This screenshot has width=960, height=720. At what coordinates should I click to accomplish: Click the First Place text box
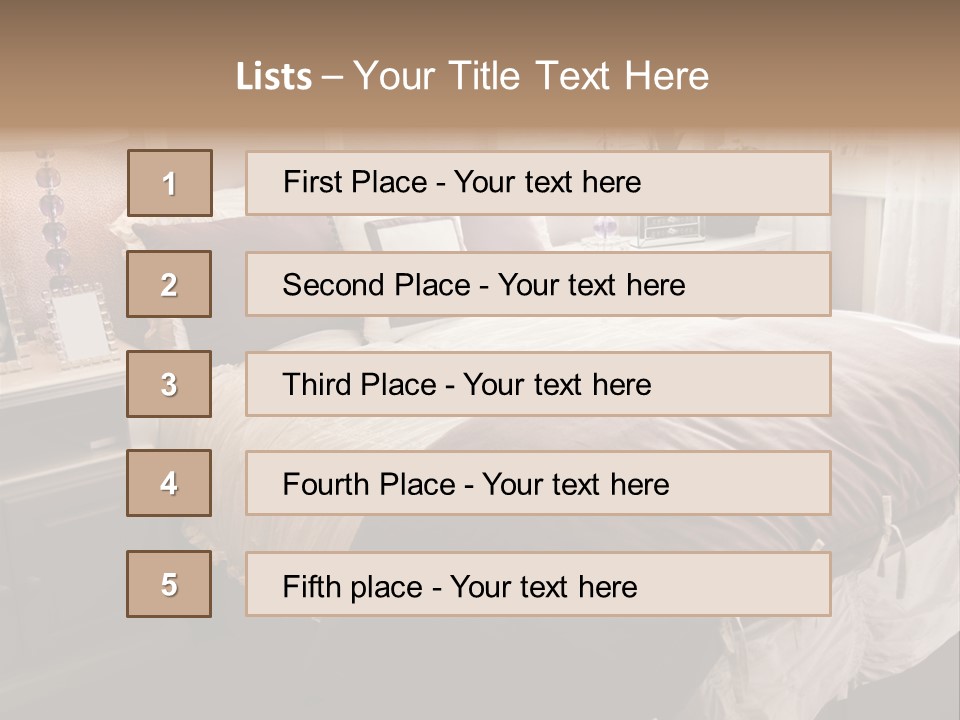click(538, 183)
